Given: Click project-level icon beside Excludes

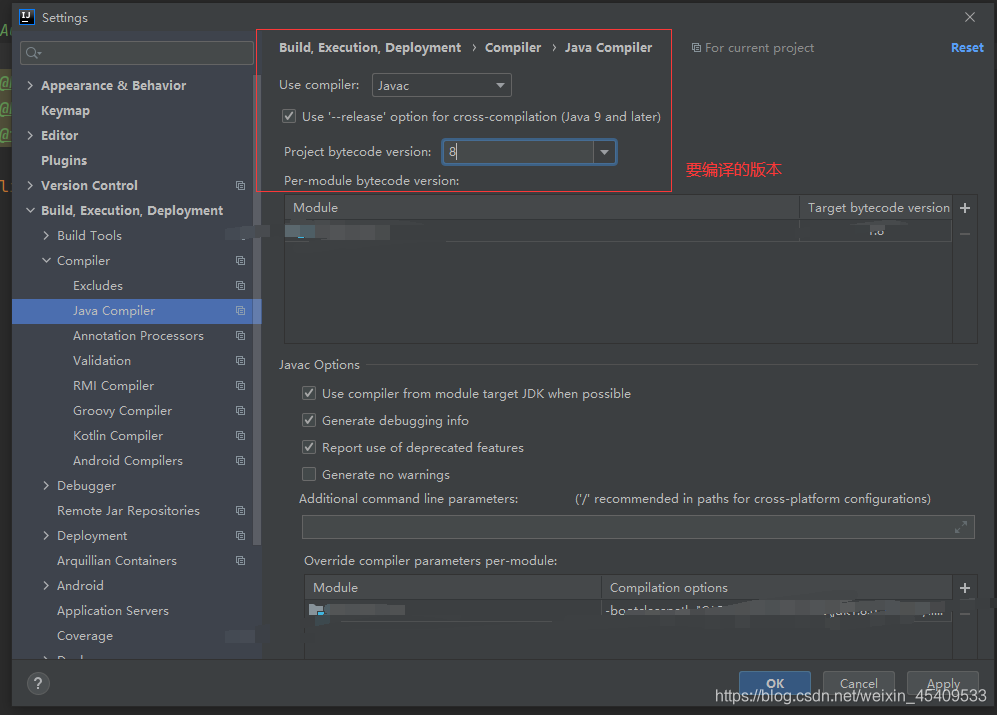Looking at the screenshot, I should click(x=240, y=286).
